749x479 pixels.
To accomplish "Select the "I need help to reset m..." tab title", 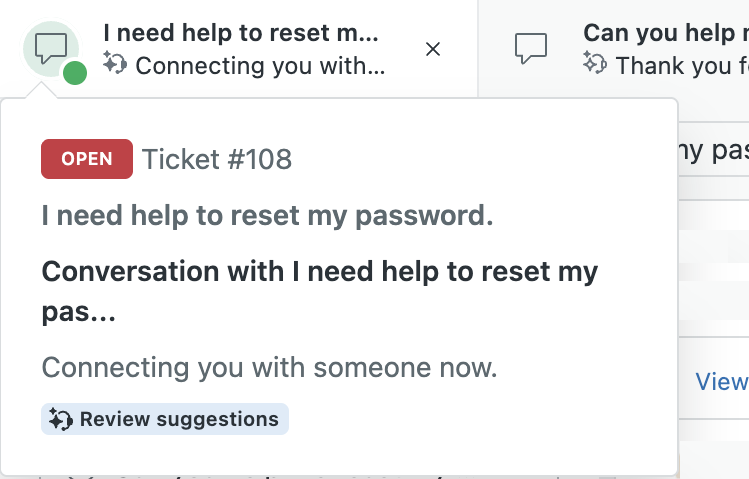I will pyautogui.click(x=241, y=32).
